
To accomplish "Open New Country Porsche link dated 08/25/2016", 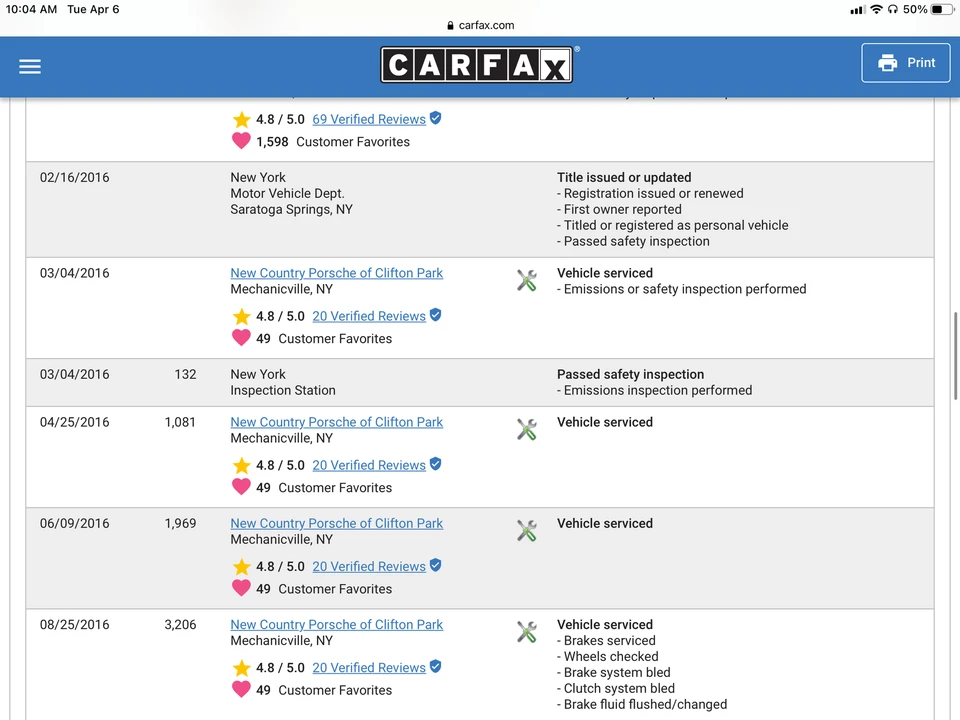I will click(x=336, y=624).
